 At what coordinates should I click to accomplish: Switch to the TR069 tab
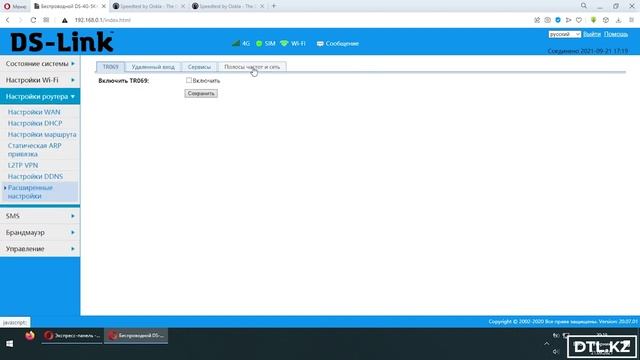[x=111, y=67]
